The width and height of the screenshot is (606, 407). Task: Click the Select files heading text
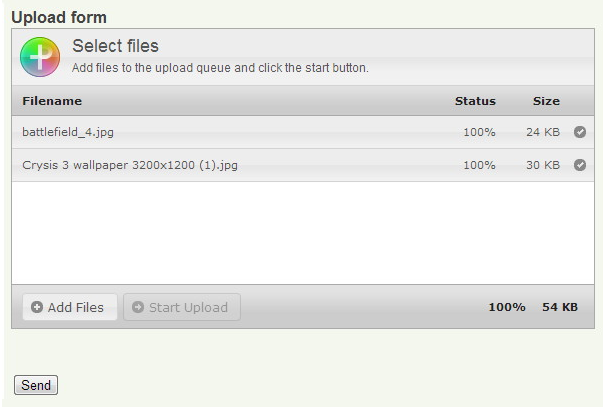[x=116, y=46]
